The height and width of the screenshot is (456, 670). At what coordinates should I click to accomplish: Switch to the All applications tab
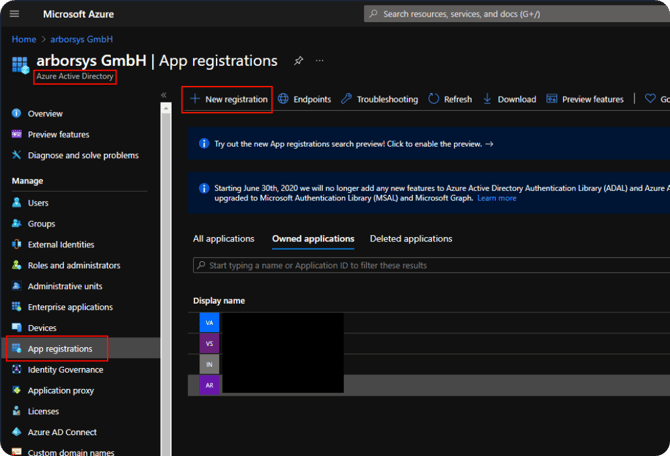(225, 239)
